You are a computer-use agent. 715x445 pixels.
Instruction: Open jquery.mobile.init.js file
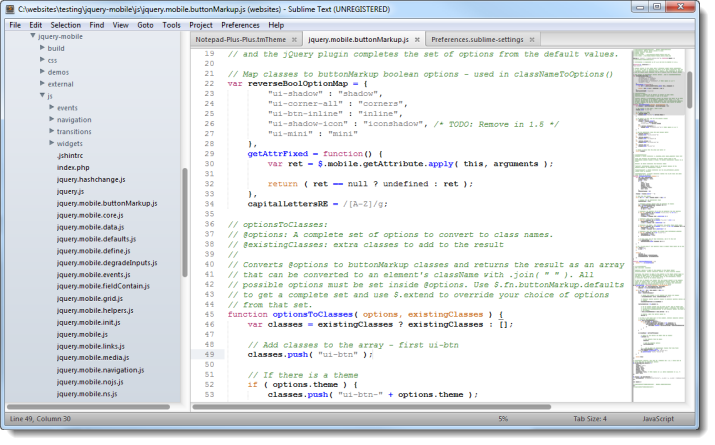click(x=88, y=322)
